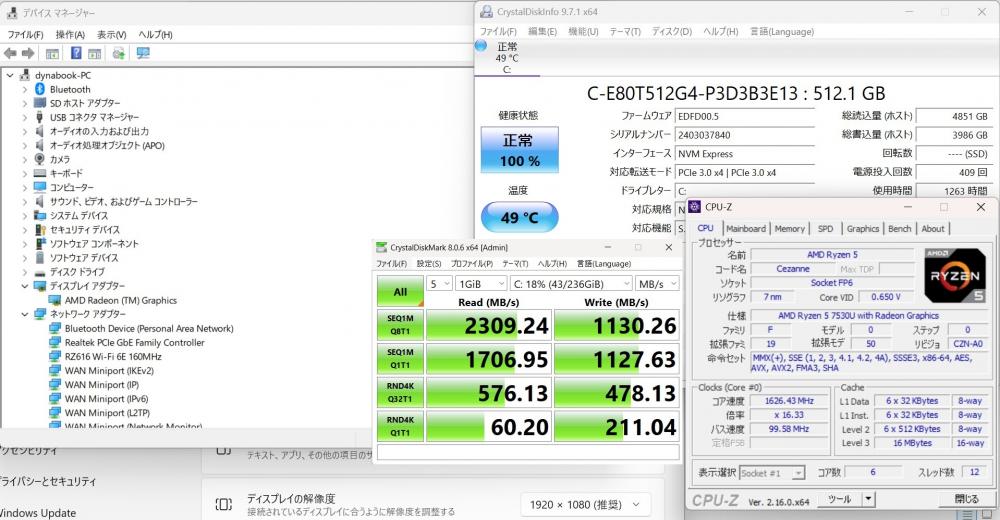The image size is (1000, 520).
Task: Switch to About tab in CPU-Z
Action: click(x=932, y=228)
